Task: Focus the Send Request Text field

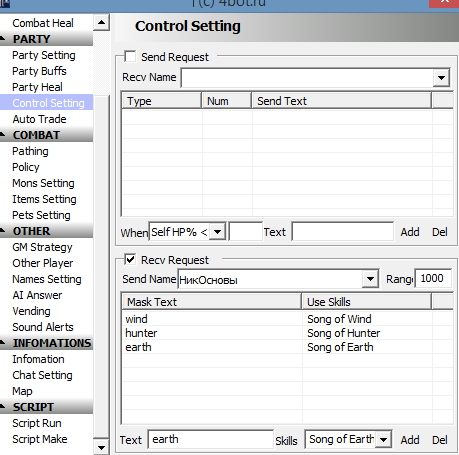Action: [x=343, y=231]
